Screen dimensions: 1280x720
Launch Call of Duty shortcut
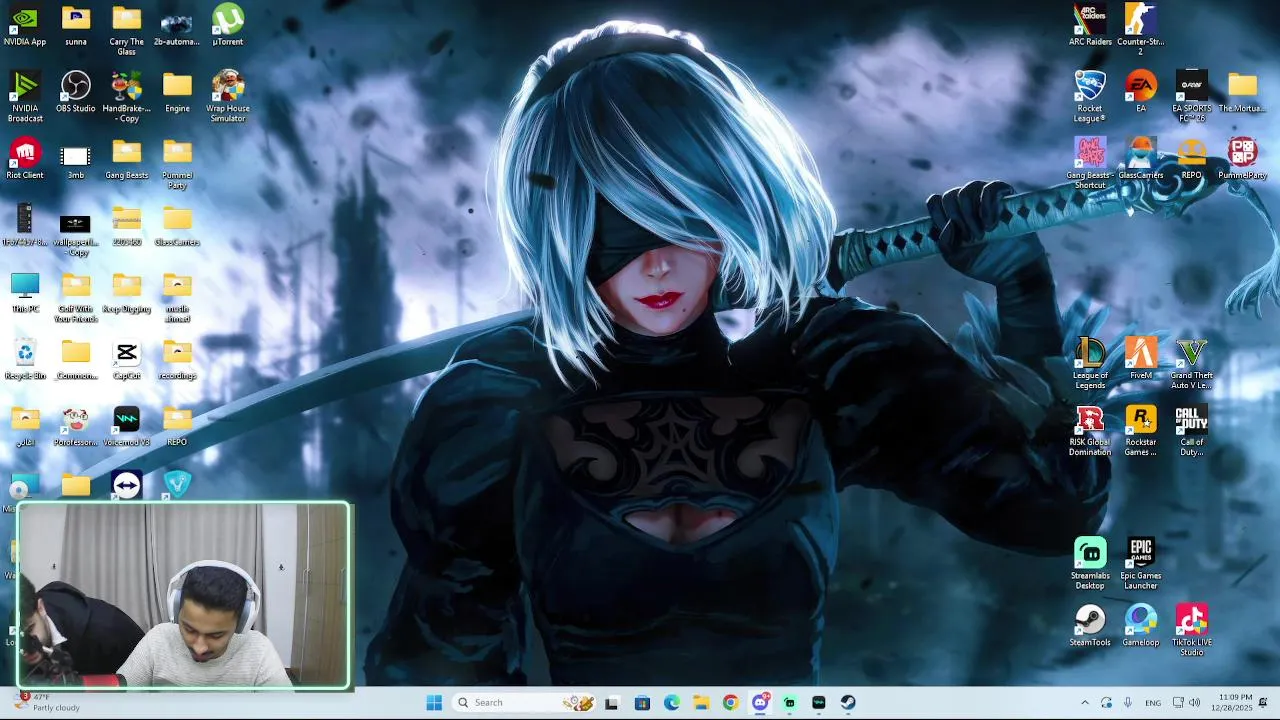pyautogui.click(x=1192, y=431)
